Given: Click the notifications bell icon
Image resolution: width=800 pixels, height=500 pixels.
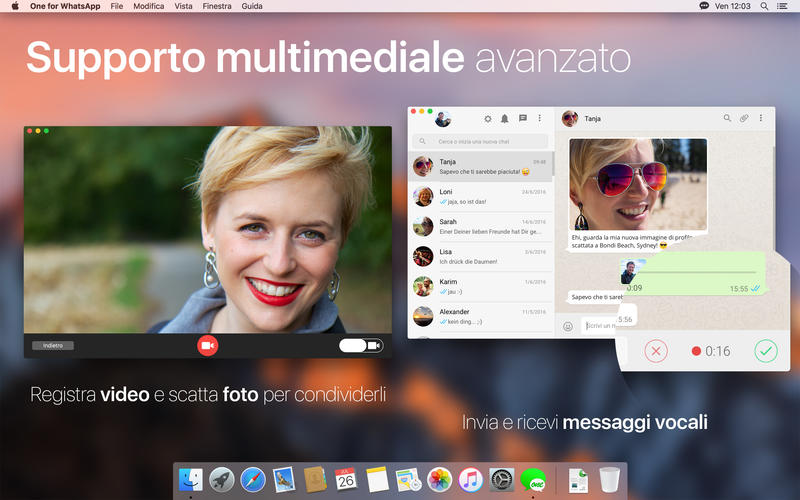Looking at the screenshot, I should (x=505, y=118).
